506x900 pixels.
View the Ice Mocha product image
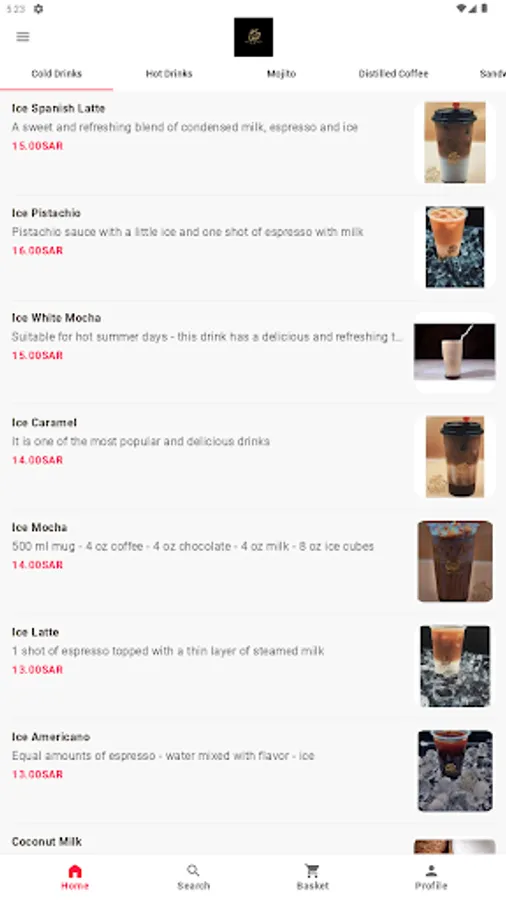tap(455, 561)
